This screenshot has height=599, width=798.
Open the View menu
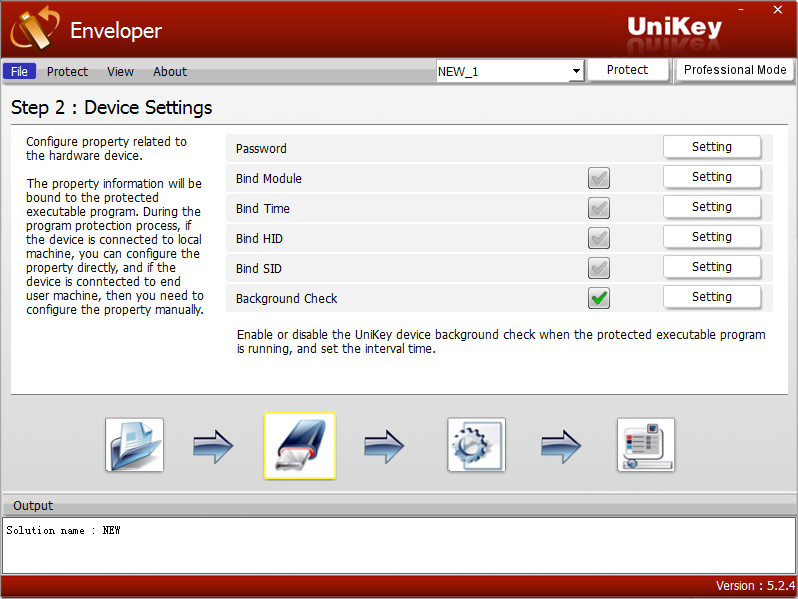tap(120, 72)
